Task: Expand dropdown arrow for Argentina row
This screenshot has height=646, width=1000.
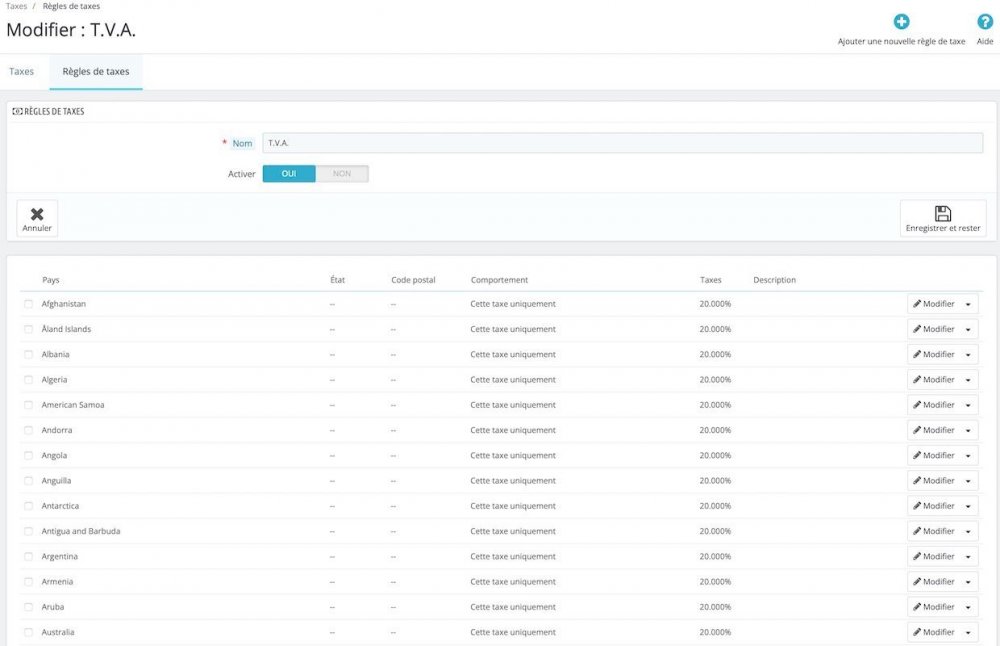Action: (968, 557)
